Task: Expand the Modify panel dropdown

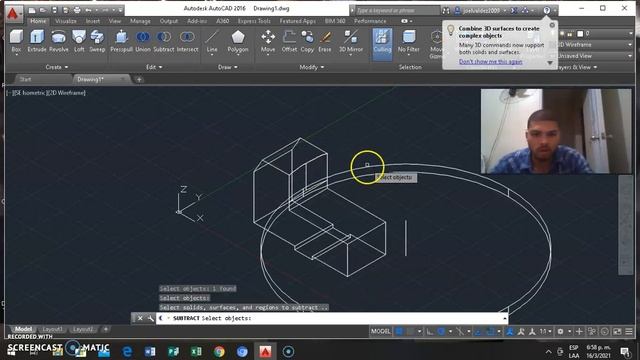Action: pyautogui.click(x=312, y=67)
